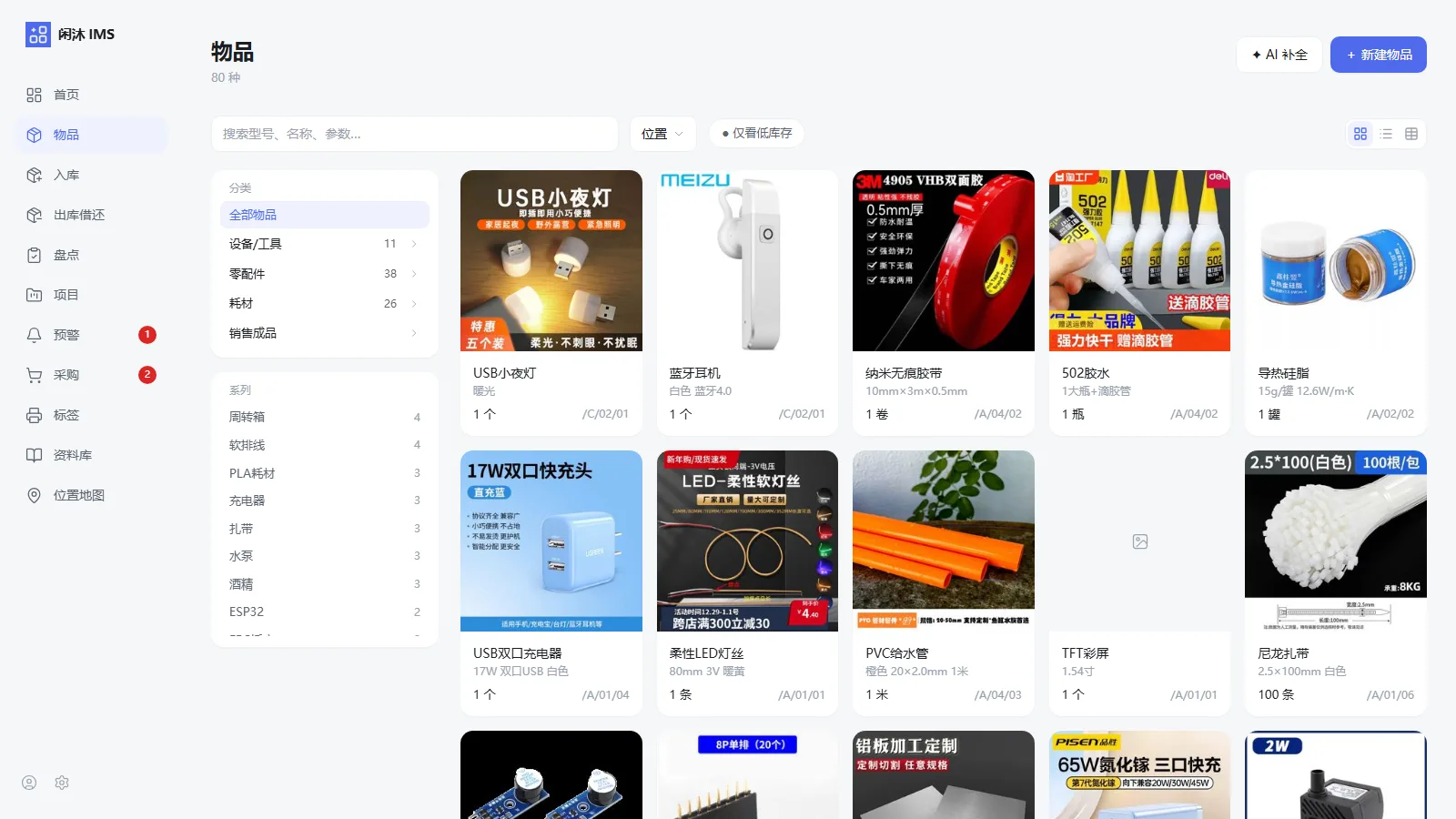Open the settings gear icon
This screenshot has width=1456, height=819.
[x=62, y=783]
